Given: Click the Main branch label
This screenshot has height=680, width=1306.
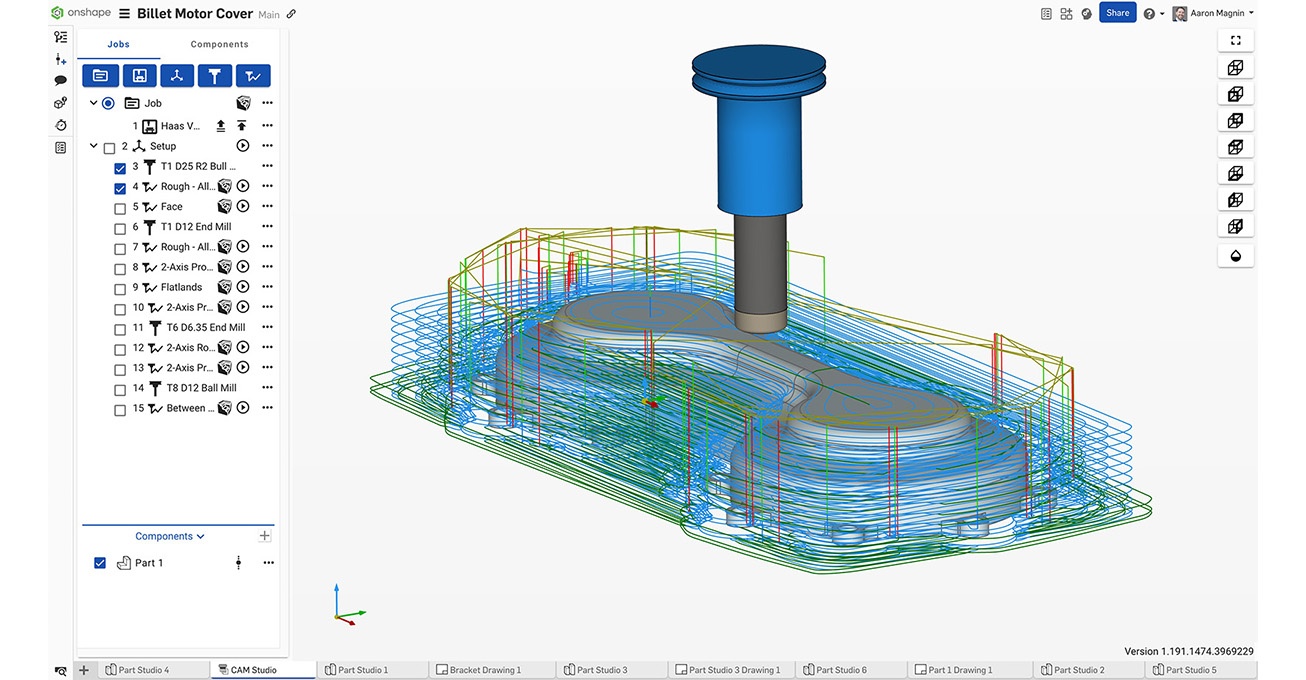Looking at the screenshot, I should (x=269, y=15).
